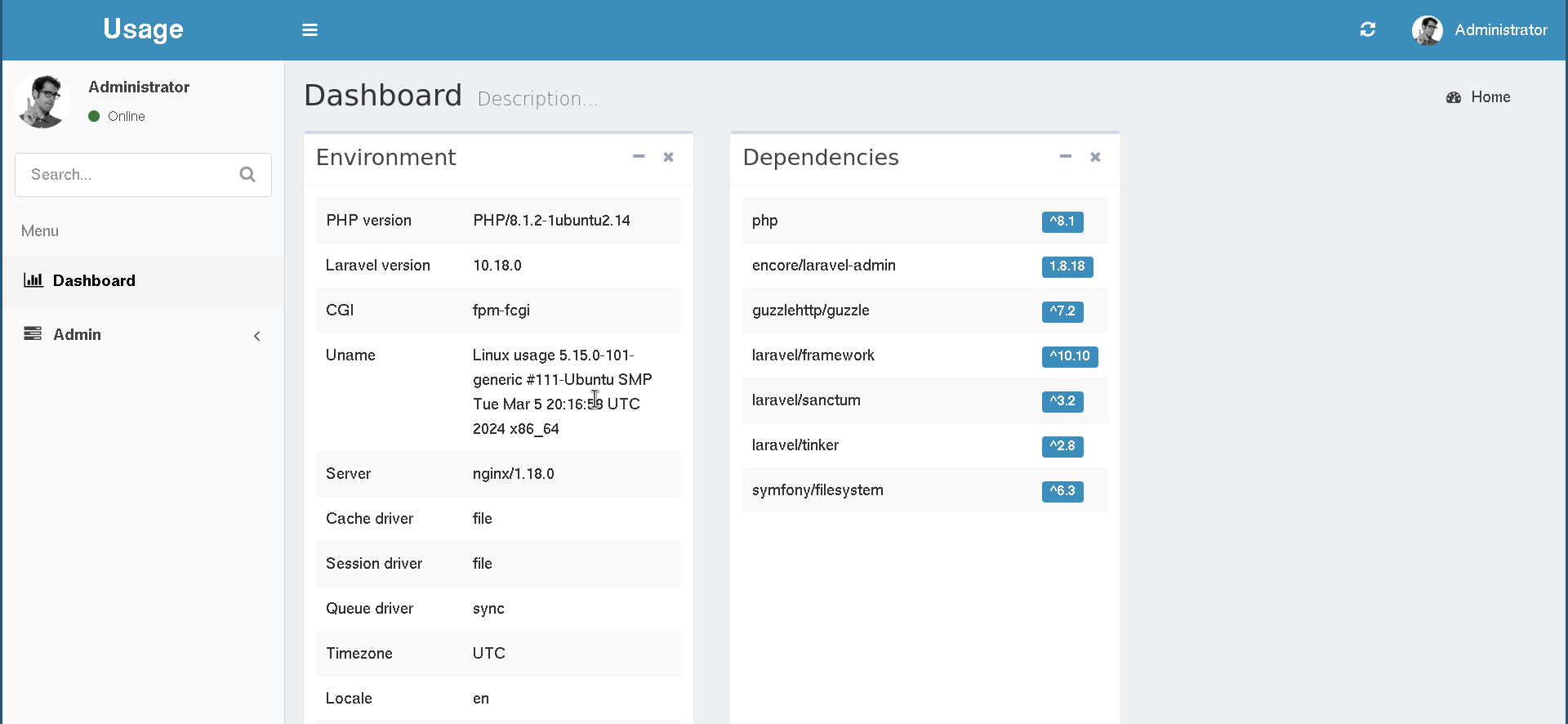This screenshot has height=724, width=1568.
Task: Click the laravel/sanctum ^3.2 badge
Action: [x=1062, y=401]
